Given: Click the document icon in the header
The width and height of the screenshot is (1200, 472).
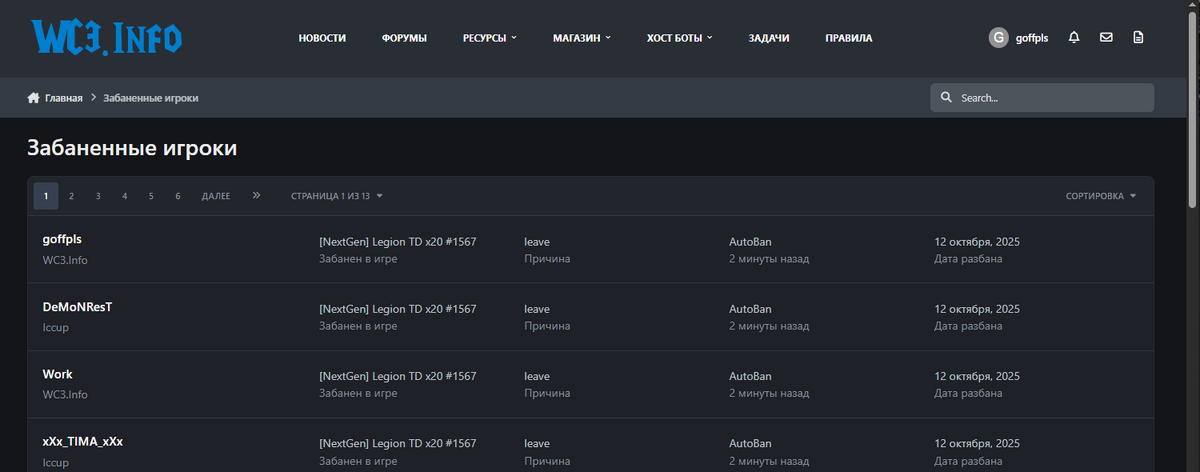Looking at the screenshot, I should click(x=1138, y=38).
